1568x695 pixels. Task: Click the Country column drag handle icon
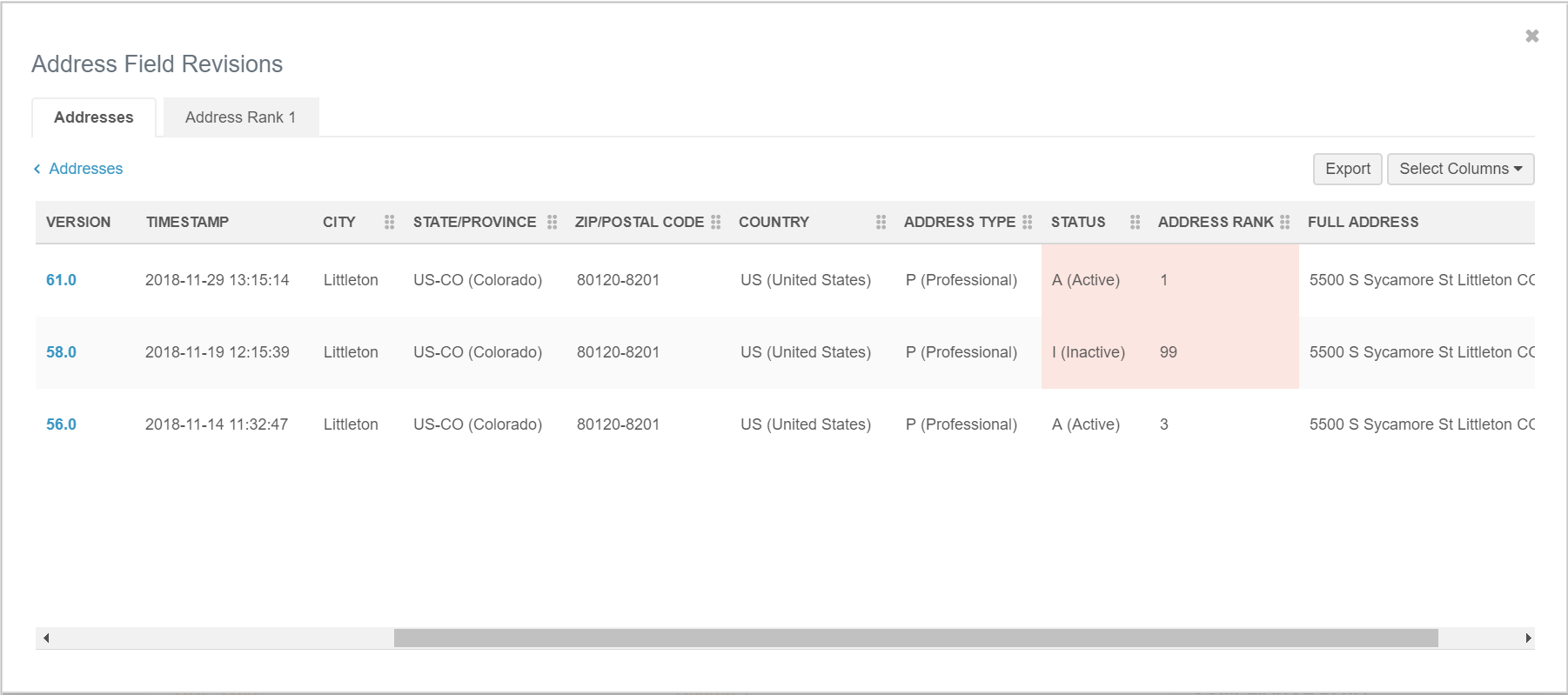881,222
